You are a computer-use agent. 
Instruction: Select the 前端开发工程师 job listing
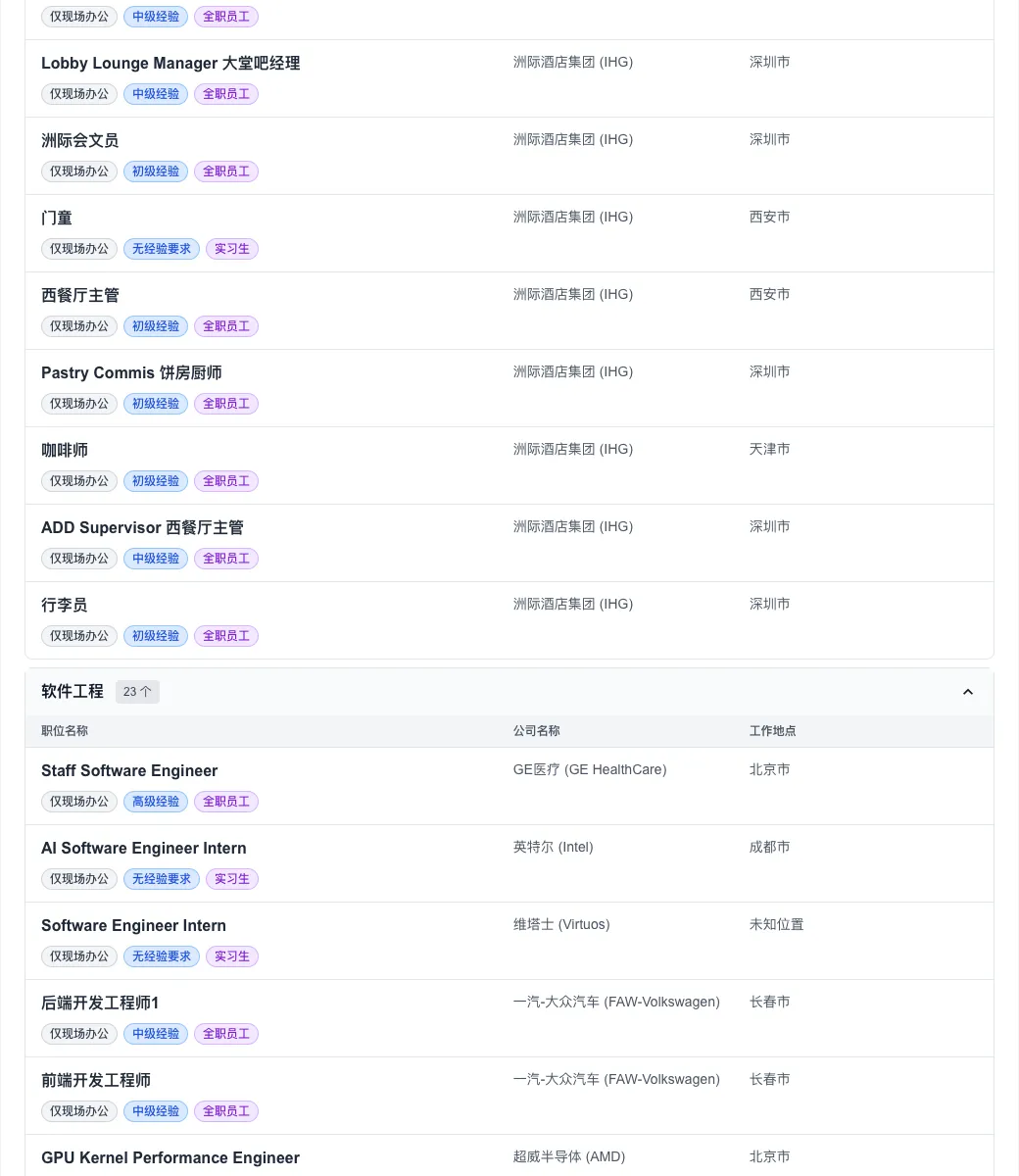96,1081
